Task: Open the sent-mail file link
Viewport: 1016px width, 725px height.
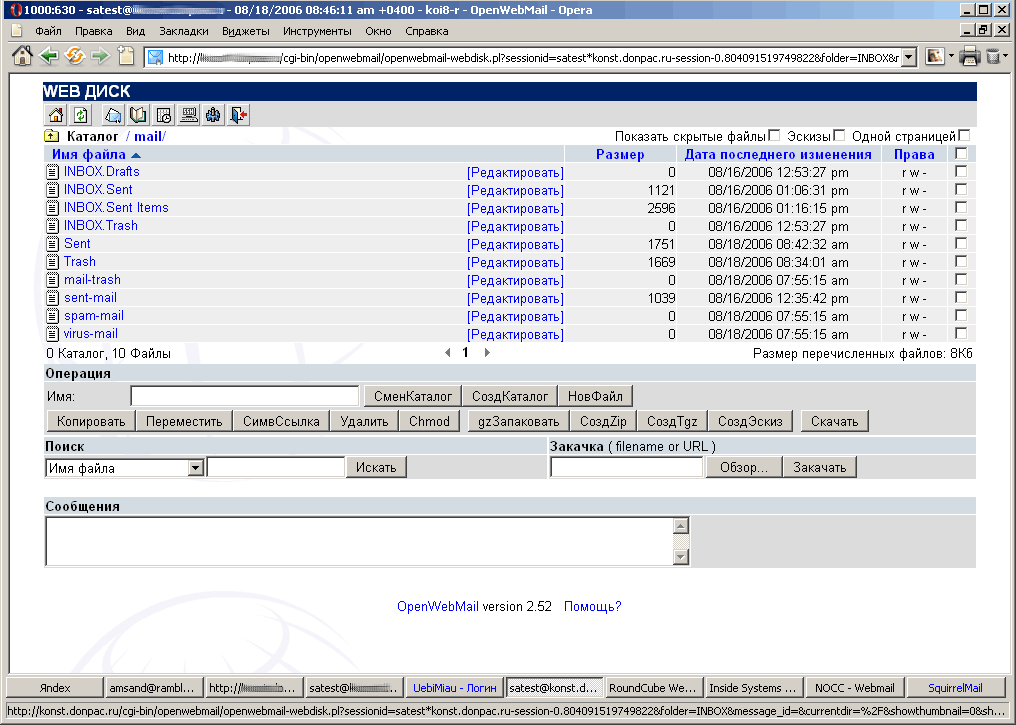Action: (x=91, y=297)
